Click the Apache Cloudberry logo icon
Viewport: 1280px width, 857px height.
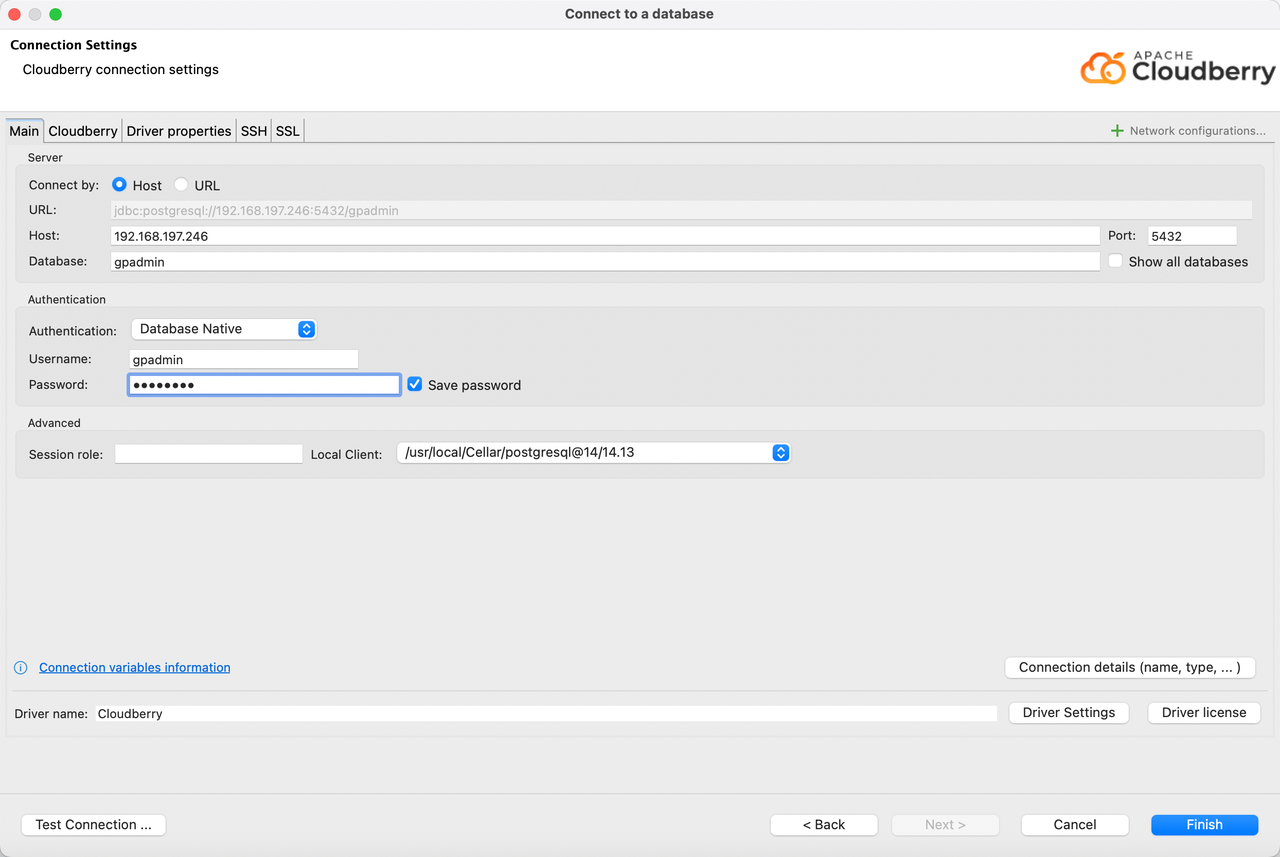point(1103,68)
